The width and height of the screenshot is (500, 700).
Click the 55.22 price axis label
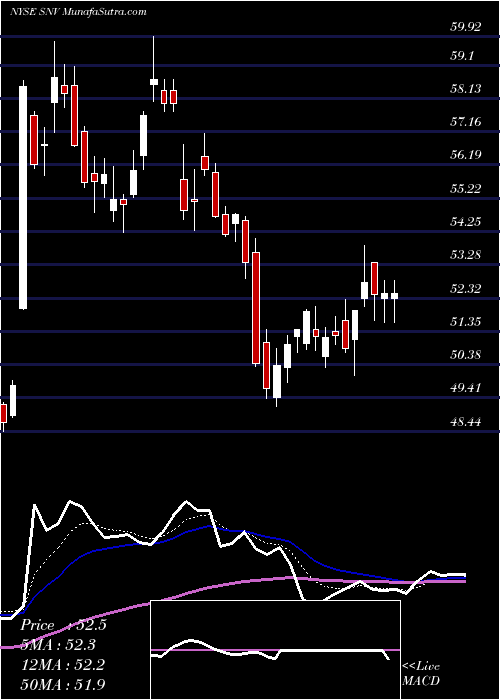point(465,188)
